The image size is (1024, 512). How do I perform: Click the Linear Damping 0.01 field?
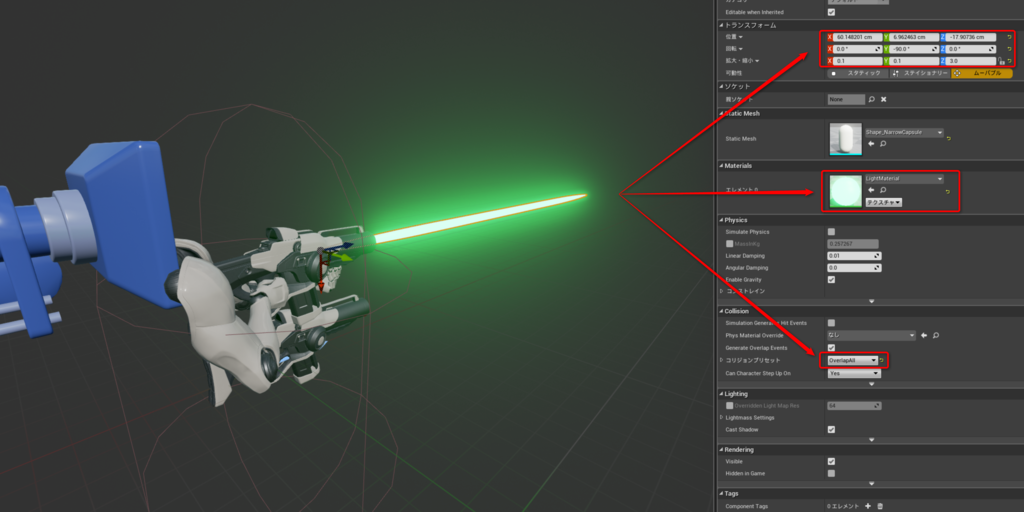point(854,256)
